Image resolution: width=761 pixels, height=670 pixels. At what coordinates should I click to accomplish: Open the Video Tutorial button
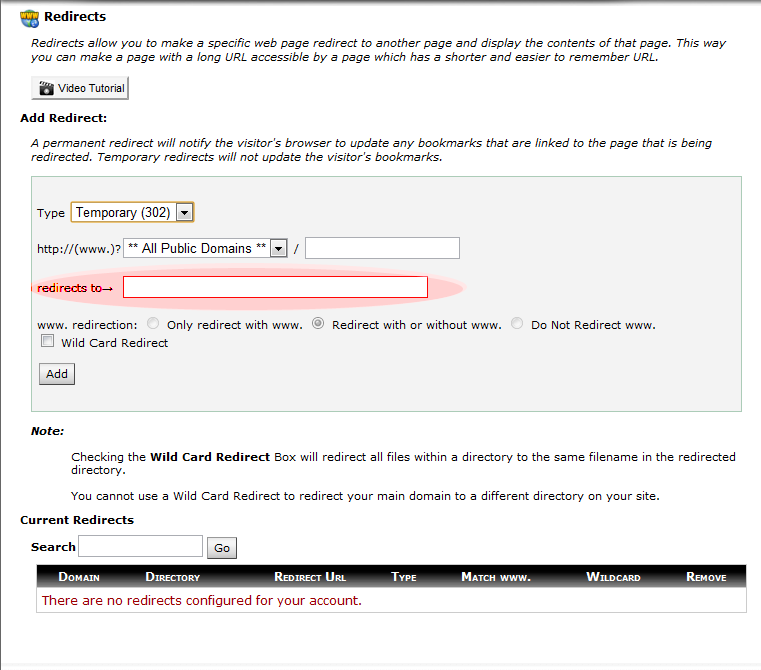pyautogui.click(x=80, y=88)
